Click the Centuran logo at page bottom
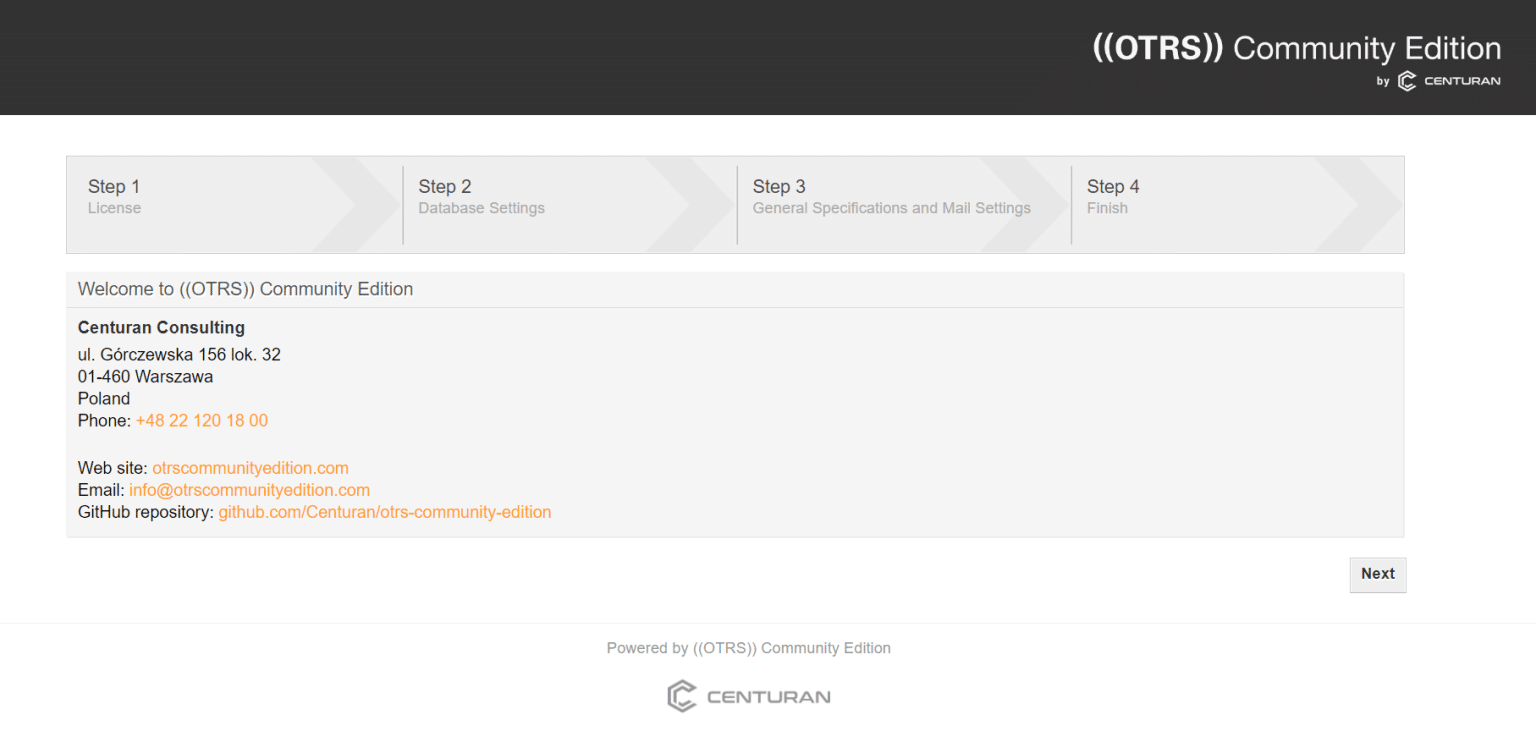Viewport: 1536px width, 737px height. click(x=748, y=694)
